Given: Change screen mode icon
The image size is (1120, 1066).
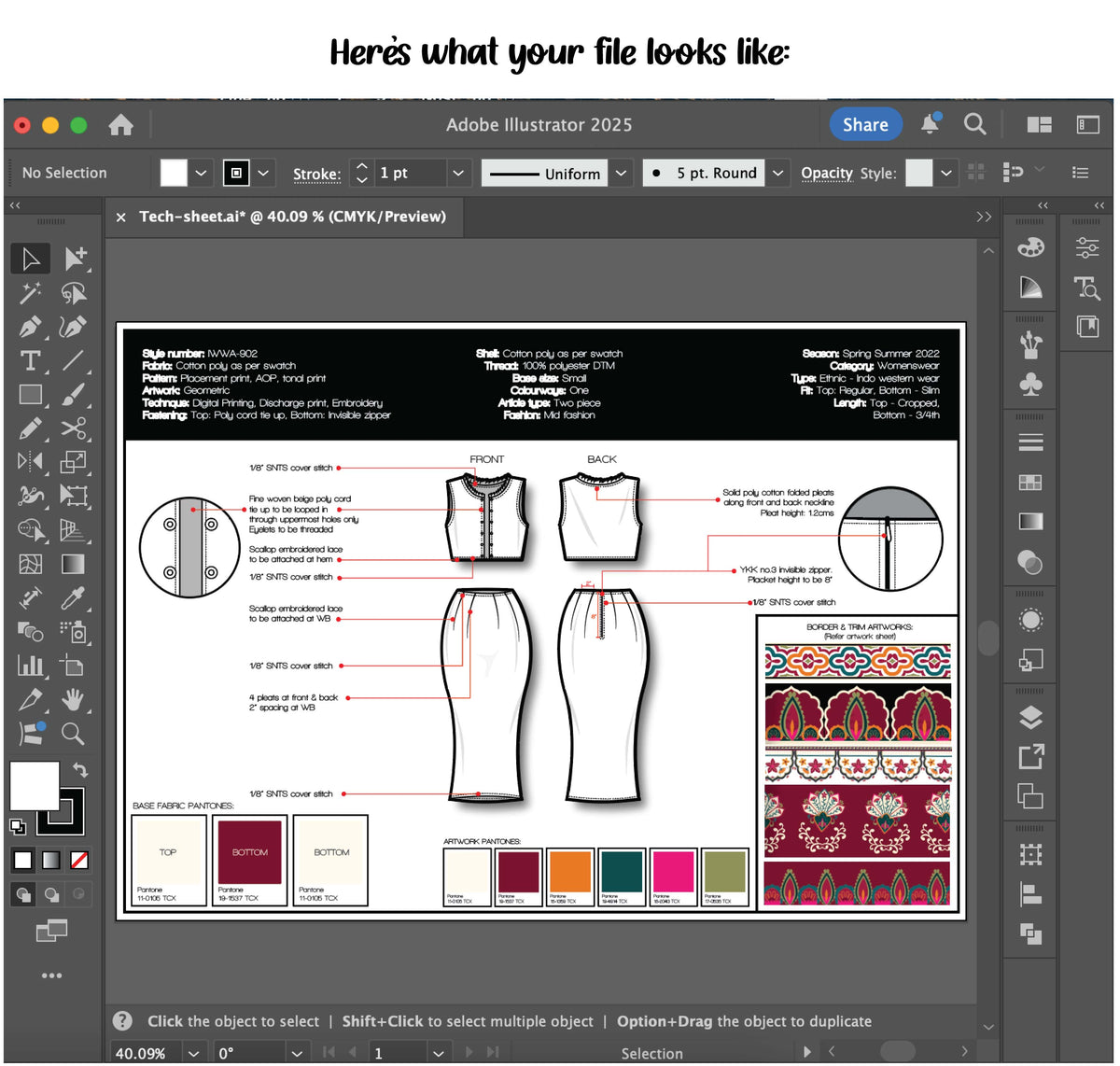Looking at the screenshot, I should tap(51, 930).
